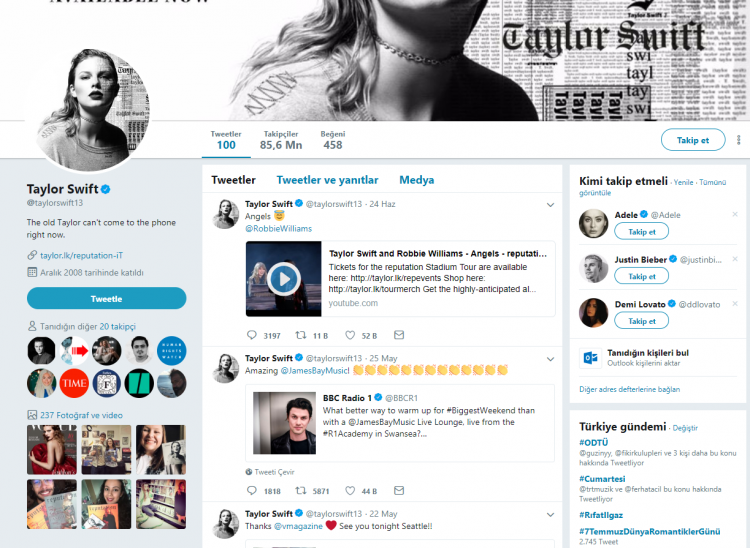
Task: Click Demi Lovato's profile picture
Action: click(593, 313)
